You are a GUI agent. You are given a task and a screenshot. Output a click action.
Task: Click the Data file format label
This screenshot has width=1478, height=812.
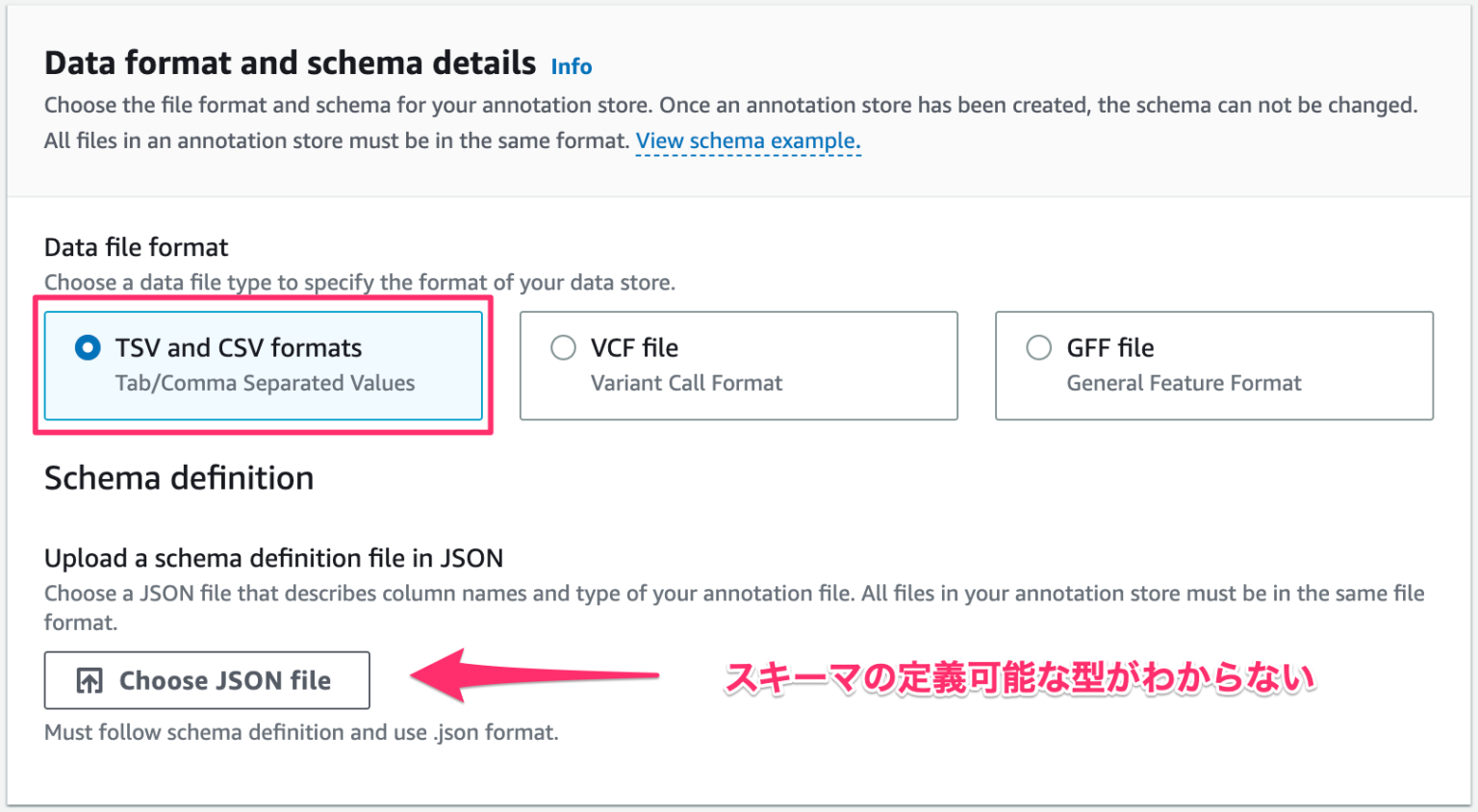click(136, 247)
